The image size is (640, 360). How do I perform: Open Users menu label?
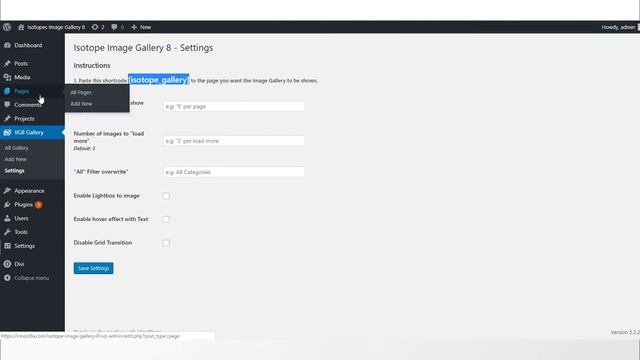click(21, 218)
